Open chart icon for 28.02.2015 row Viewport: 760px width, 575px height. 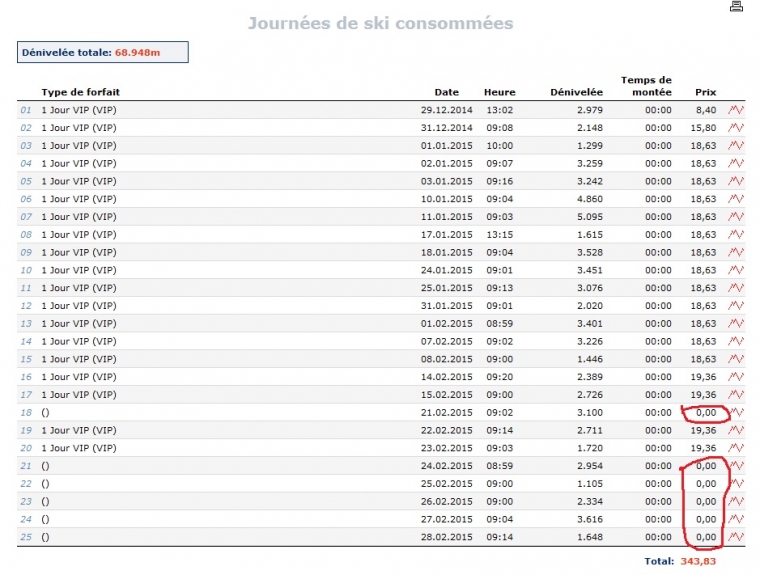(736, 537)
